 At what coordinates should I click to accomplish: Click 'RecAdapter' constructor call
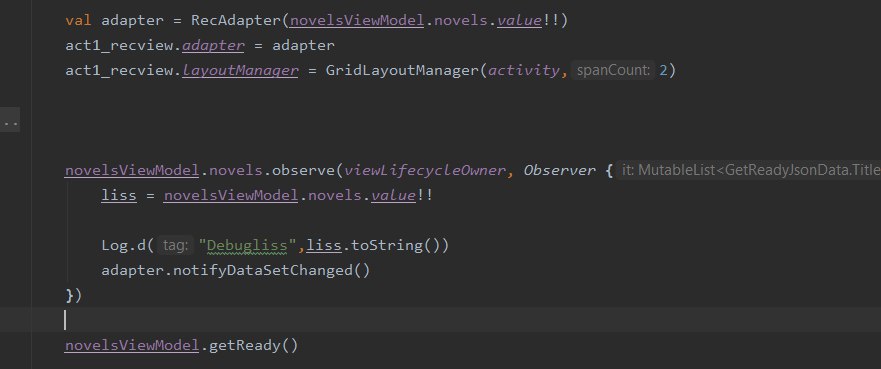click(x=236, y=21)
